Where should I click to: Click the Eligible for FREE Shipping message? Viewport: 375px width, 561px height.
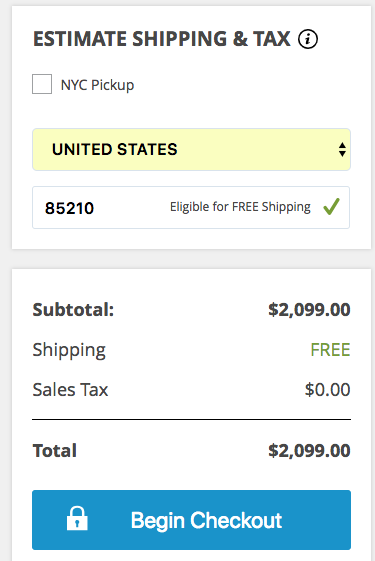pos(240,207)
